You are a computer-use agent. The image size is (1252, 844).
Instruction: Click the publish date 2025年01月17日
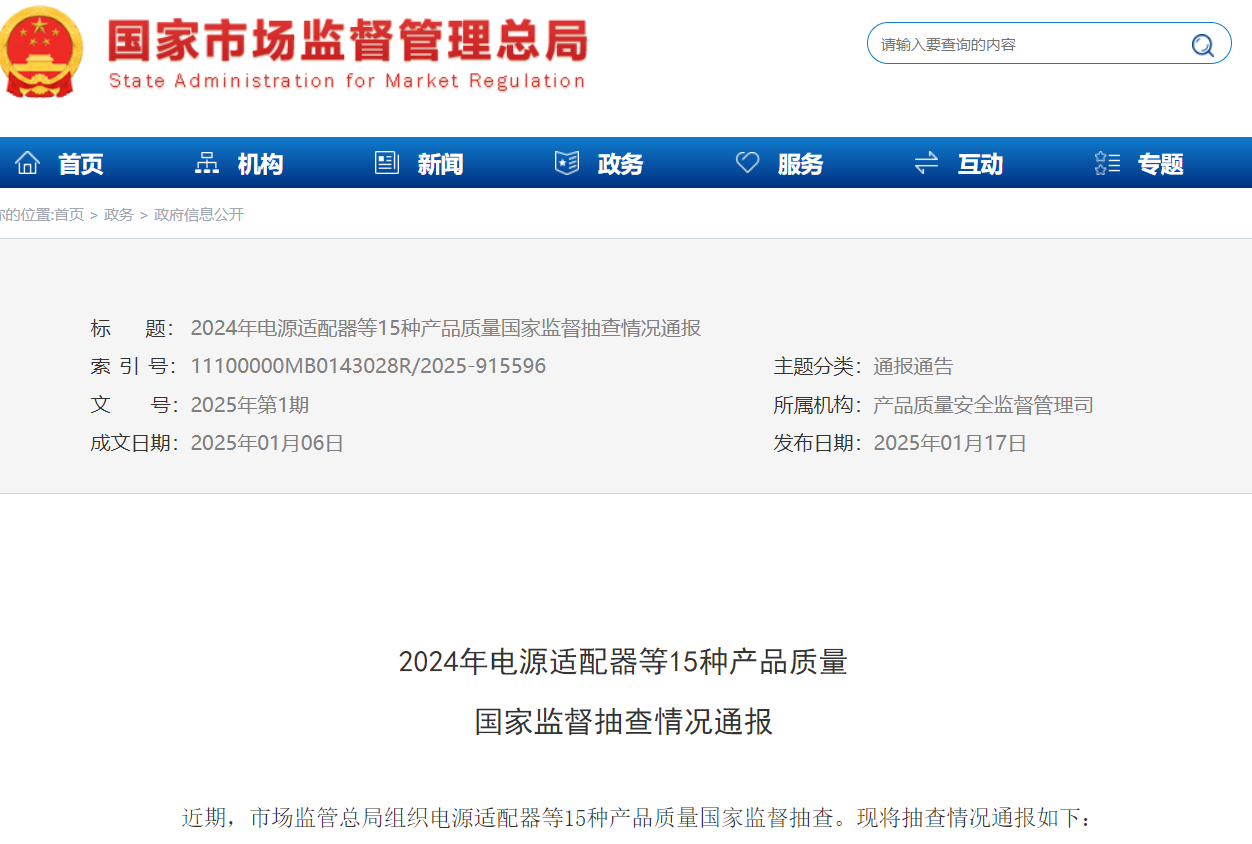click(x=950, y=443)
